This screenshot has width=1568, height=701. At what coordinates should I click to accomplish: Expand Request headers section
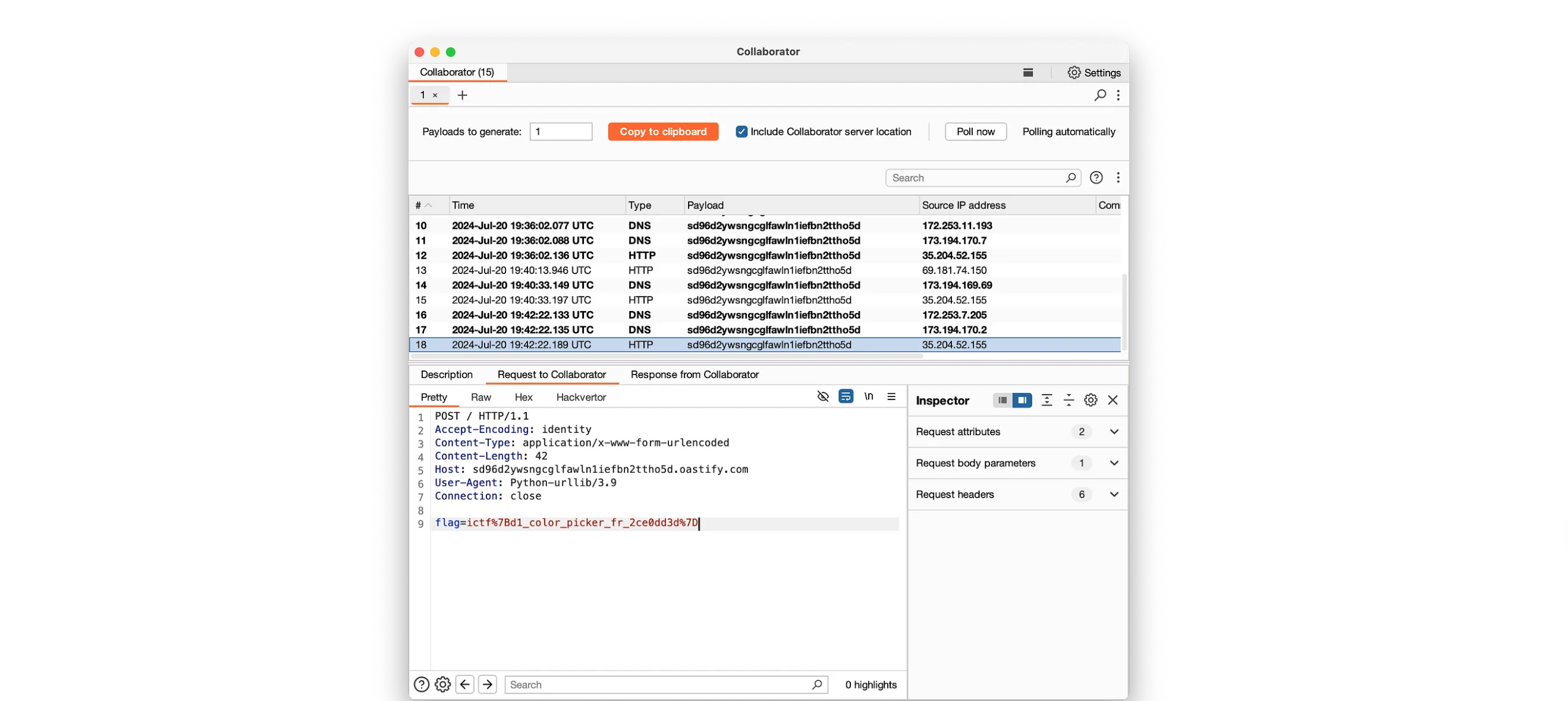click(x=1113, y=495)
